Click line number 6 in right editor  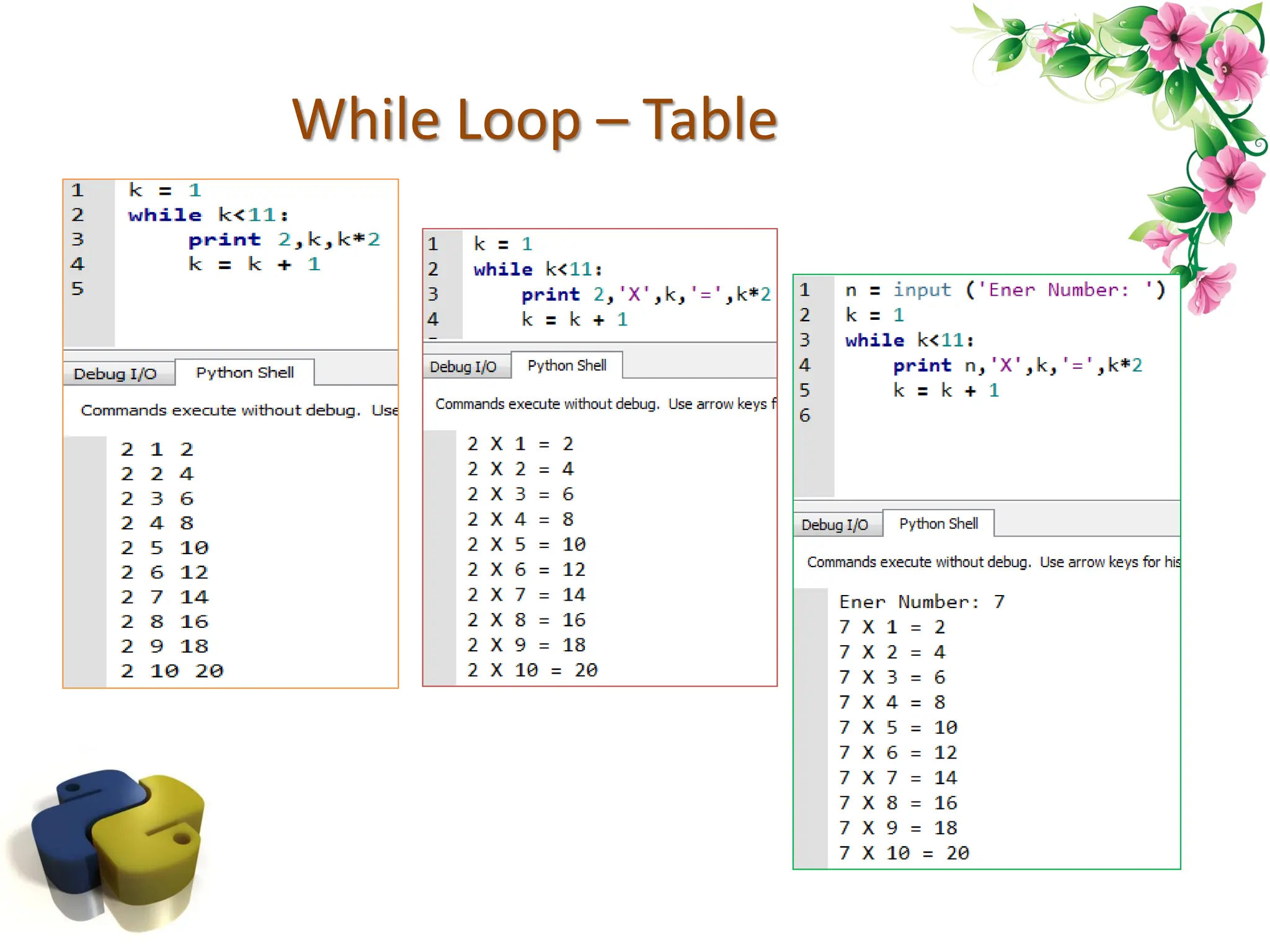pos(805,415)
